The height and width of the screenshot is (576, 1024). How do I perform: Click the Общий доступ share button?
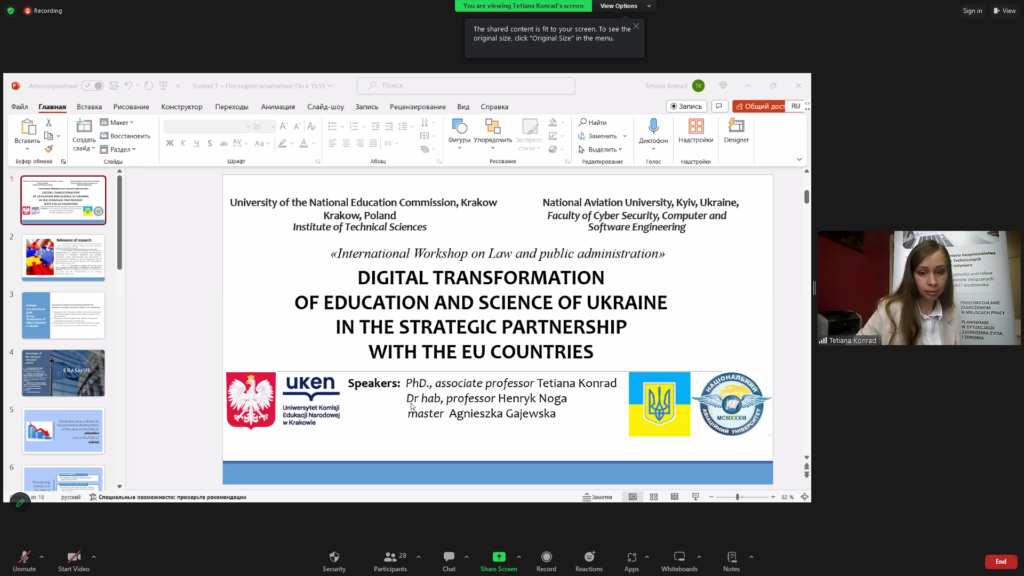click(759, 106)
